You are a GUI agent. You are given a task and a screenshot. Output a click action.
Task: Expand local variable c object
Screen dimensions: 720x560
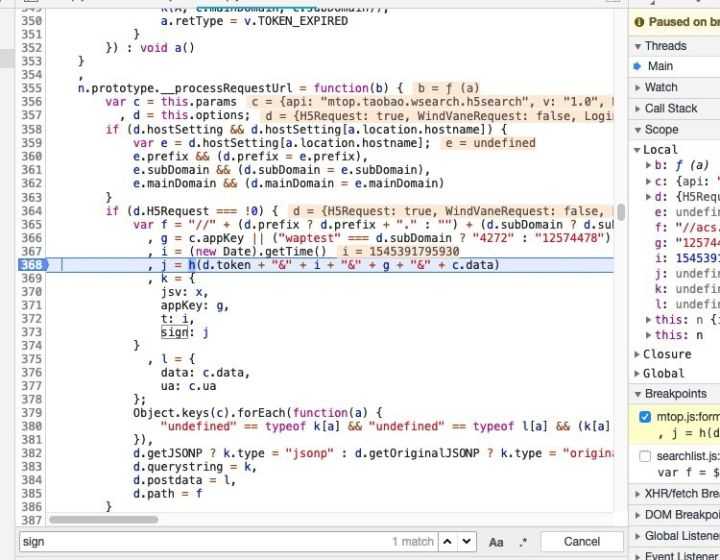click(648, 181)
